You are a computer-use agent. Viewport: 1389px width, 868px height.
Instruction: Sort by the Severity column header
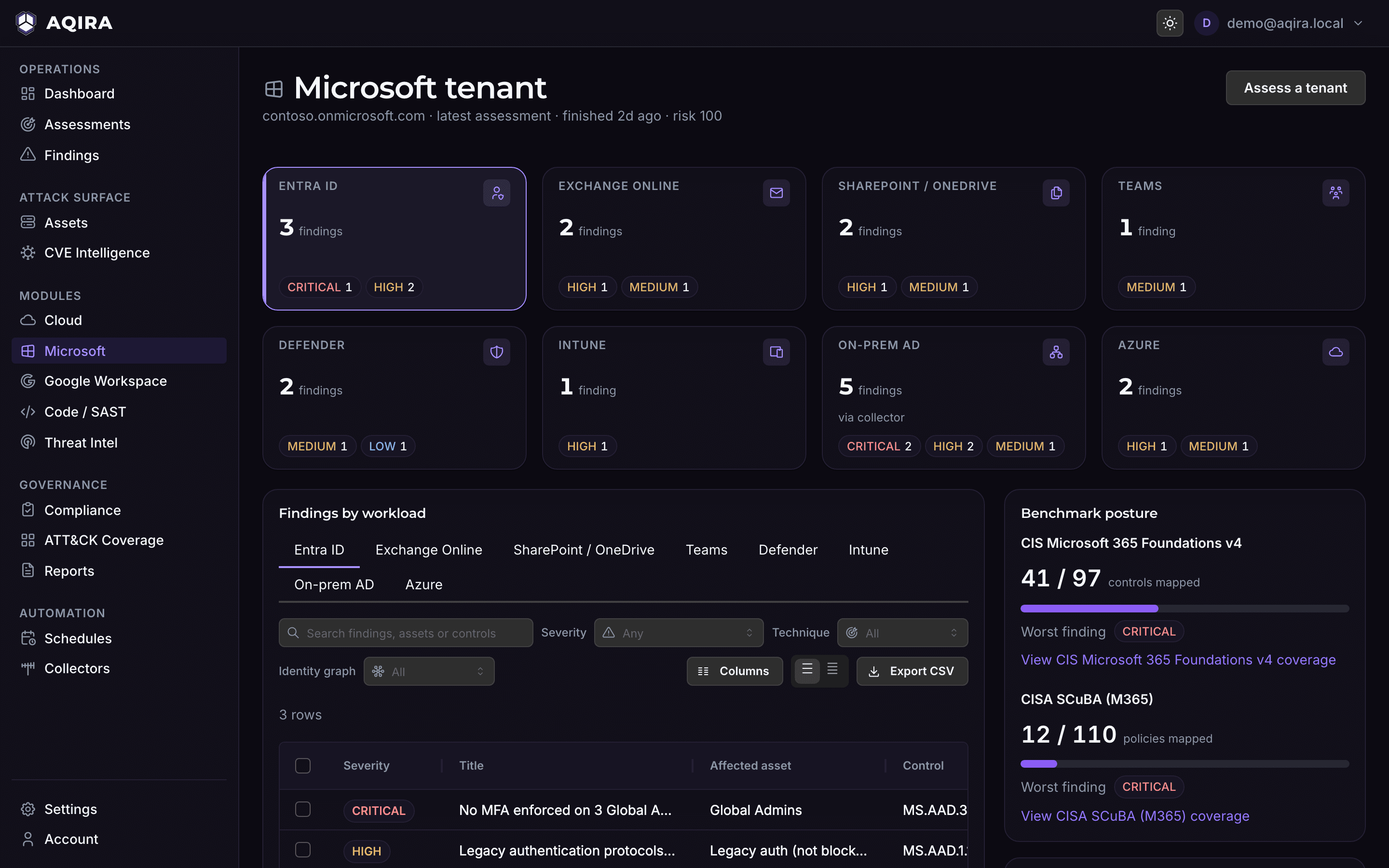pyautogui.click(x=366, y=765)
